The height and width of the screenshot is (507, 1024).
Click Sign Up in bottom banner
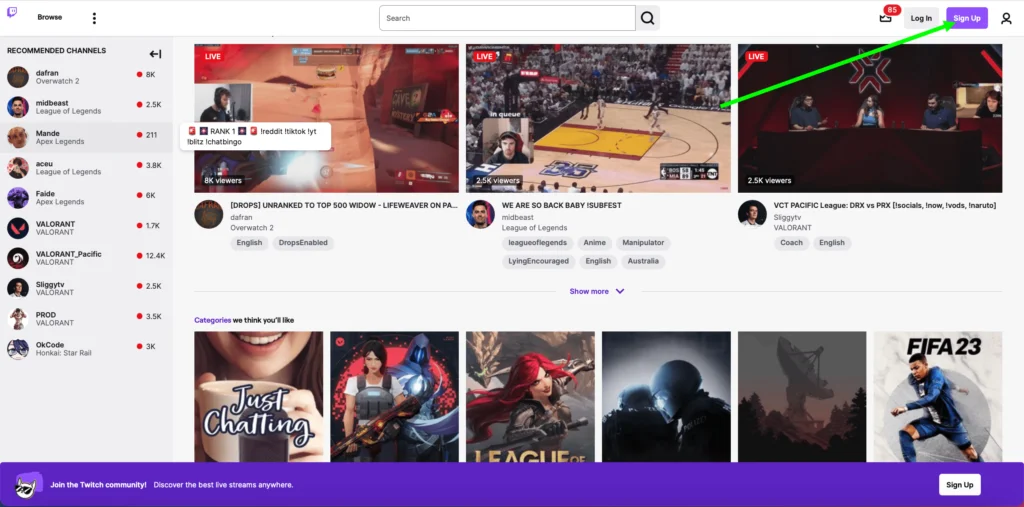tap(959, 485)
